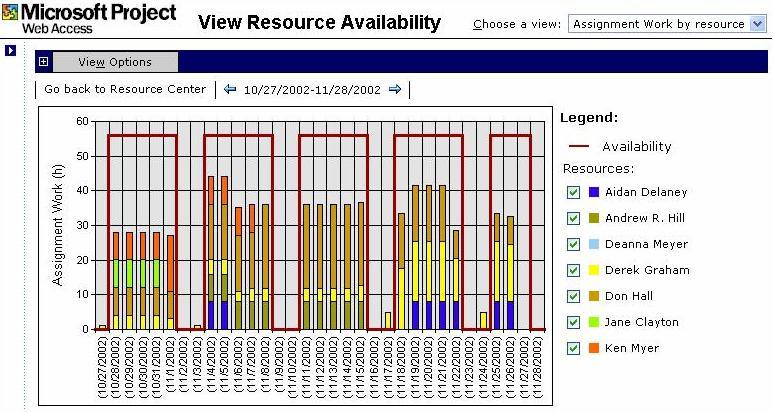Click the orange Ken Myer swatch
This screenshot has height=412, width=773.
pos(594,348)
